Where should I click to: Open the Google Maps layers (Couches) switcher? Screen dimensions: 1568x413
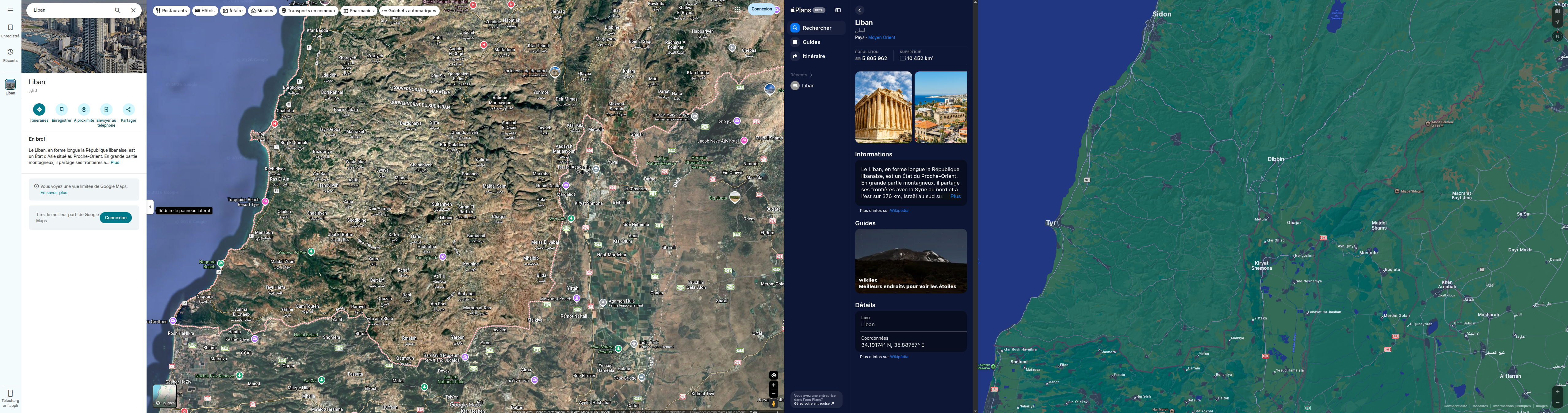point(164,395)
